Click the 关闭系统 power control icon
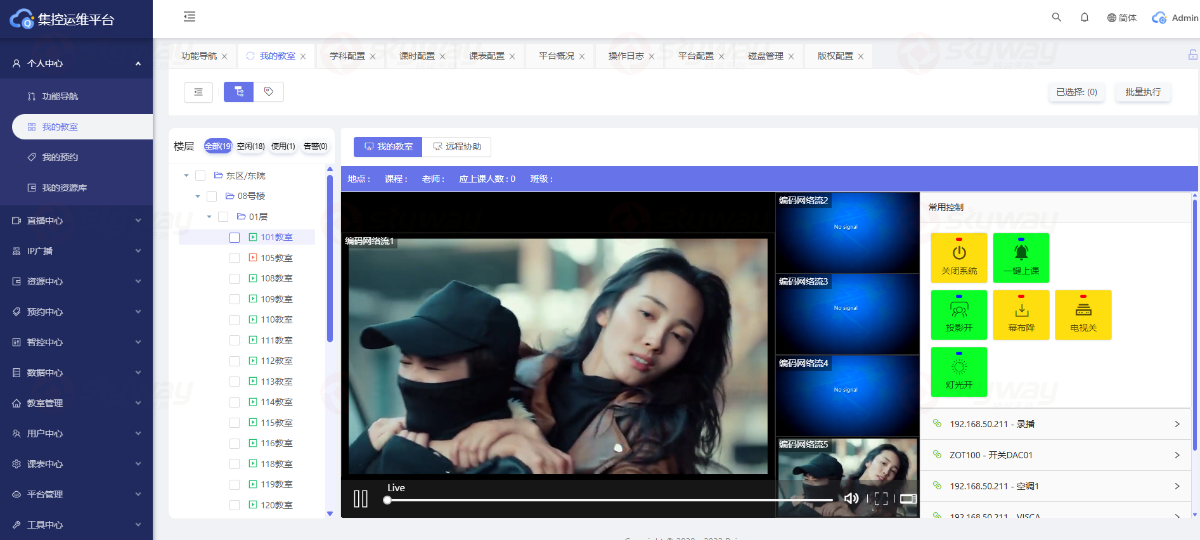 point(958,254)
